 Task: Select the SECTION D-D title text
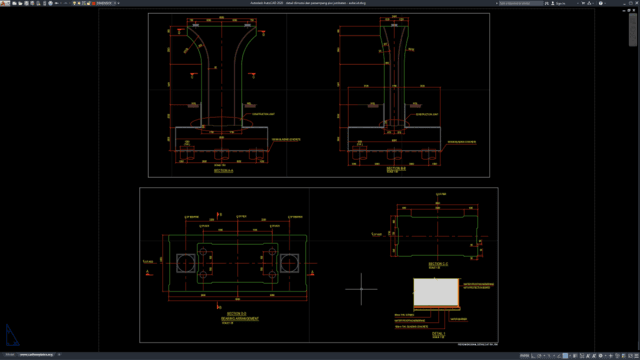tap(236, 314)
